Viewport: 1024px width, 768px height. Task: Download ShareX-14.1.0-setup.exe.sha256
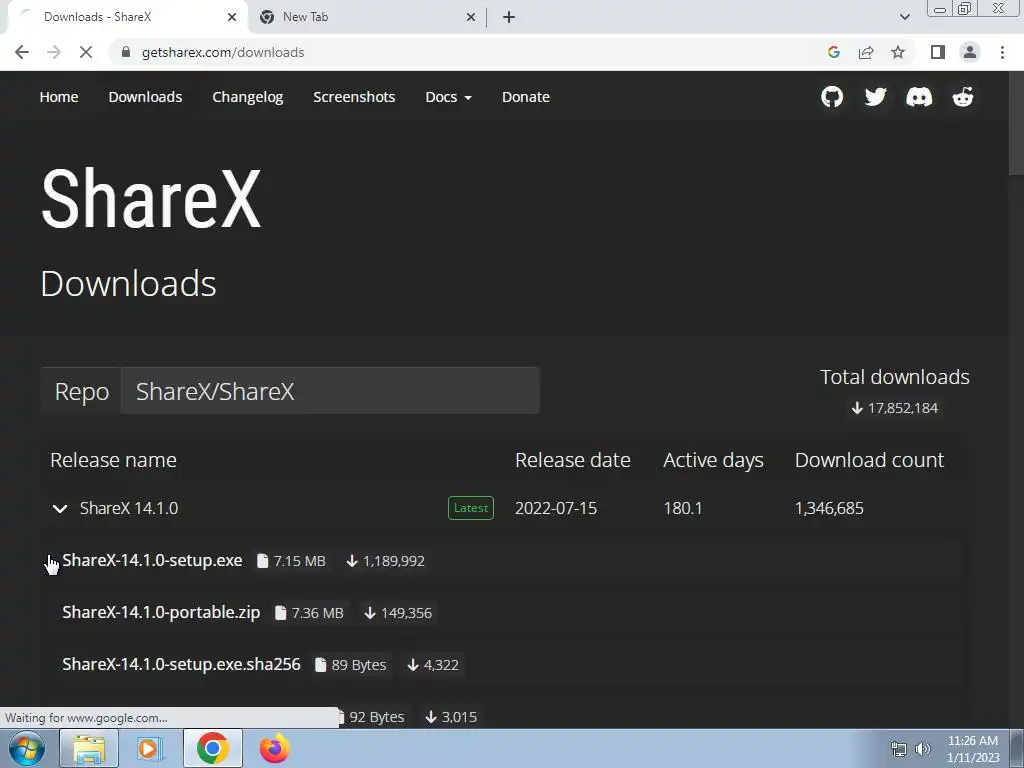[181, 664]
